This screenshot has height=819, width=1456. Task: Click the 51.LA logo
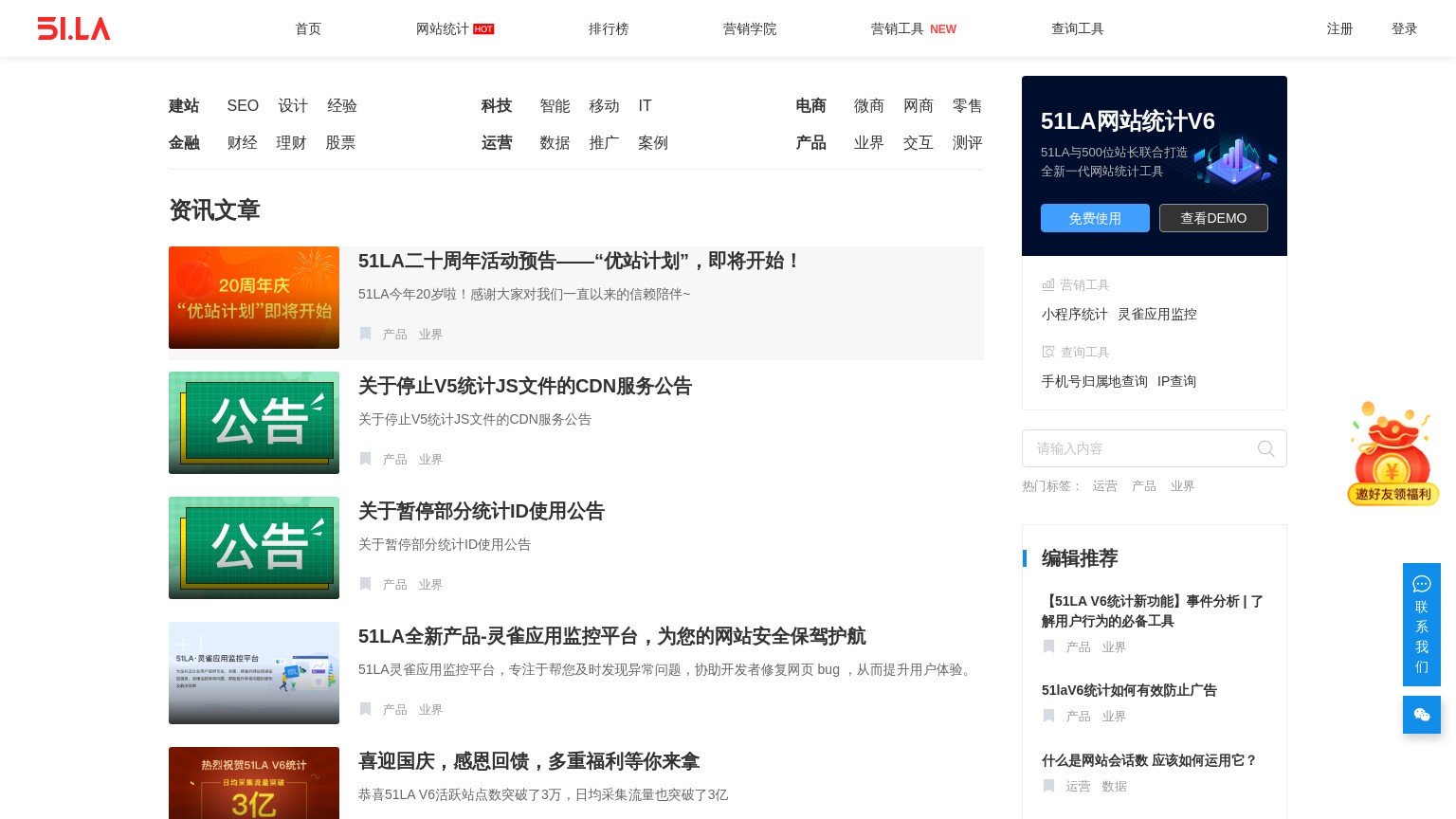click(x=74, y=28)
